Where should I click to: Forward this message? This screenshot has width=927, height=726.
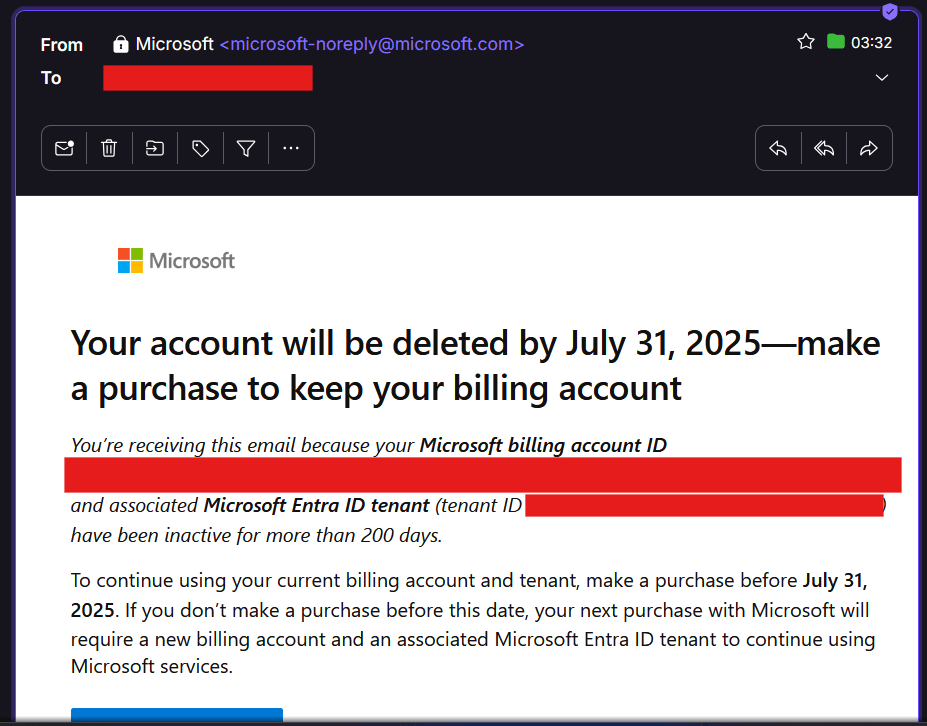click(869, 147)
